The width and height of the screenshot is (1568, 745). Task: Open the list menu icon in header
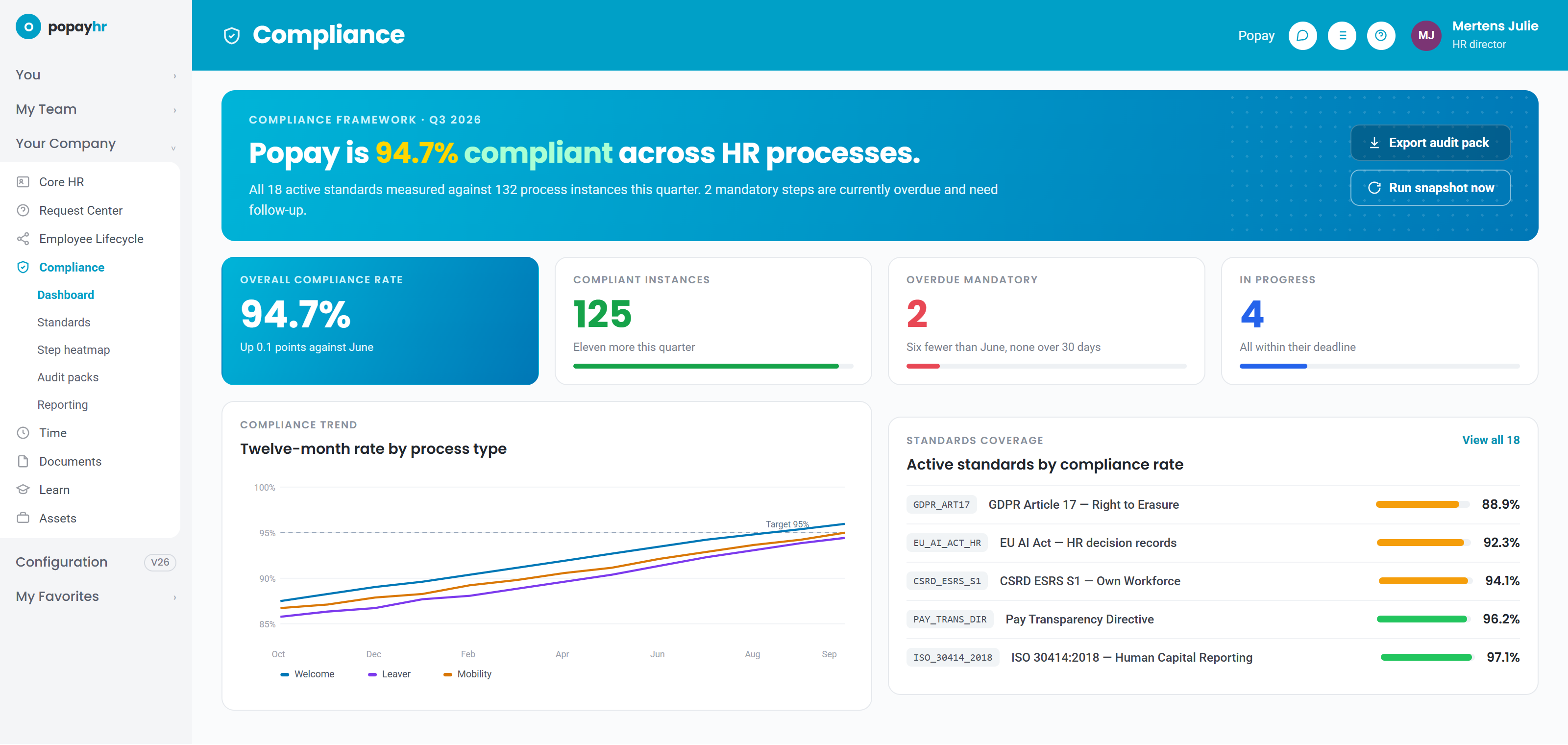1342,35
